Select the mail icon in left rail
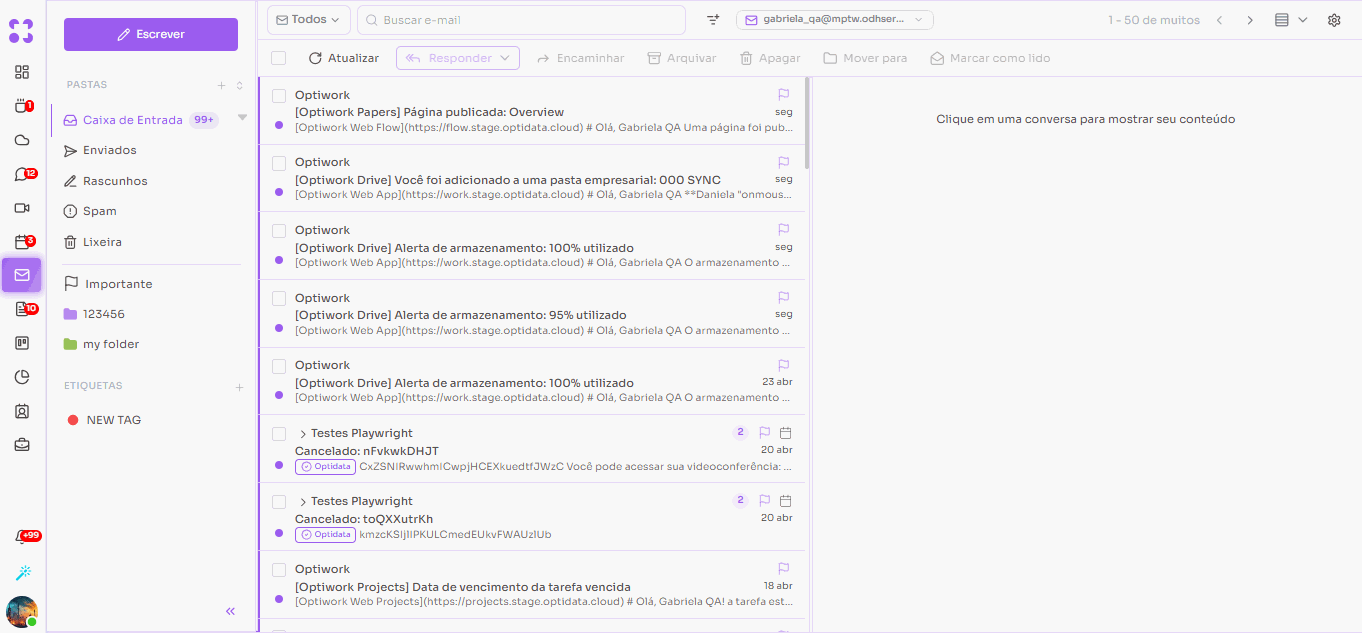The width and height of the screenshot is (1362, 633). pos(22,275)
